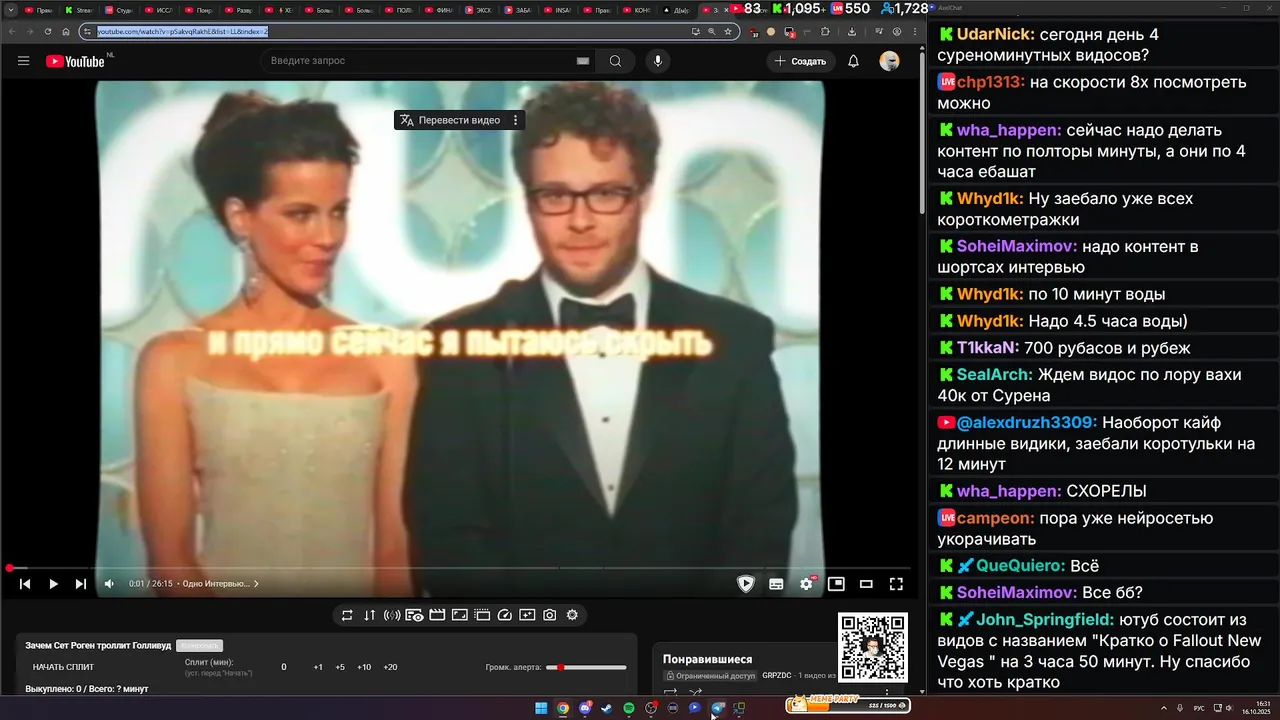Switch to miniplayer mode
The height and width of the screenshot is (720, 1280).
[x=836, y=584]
